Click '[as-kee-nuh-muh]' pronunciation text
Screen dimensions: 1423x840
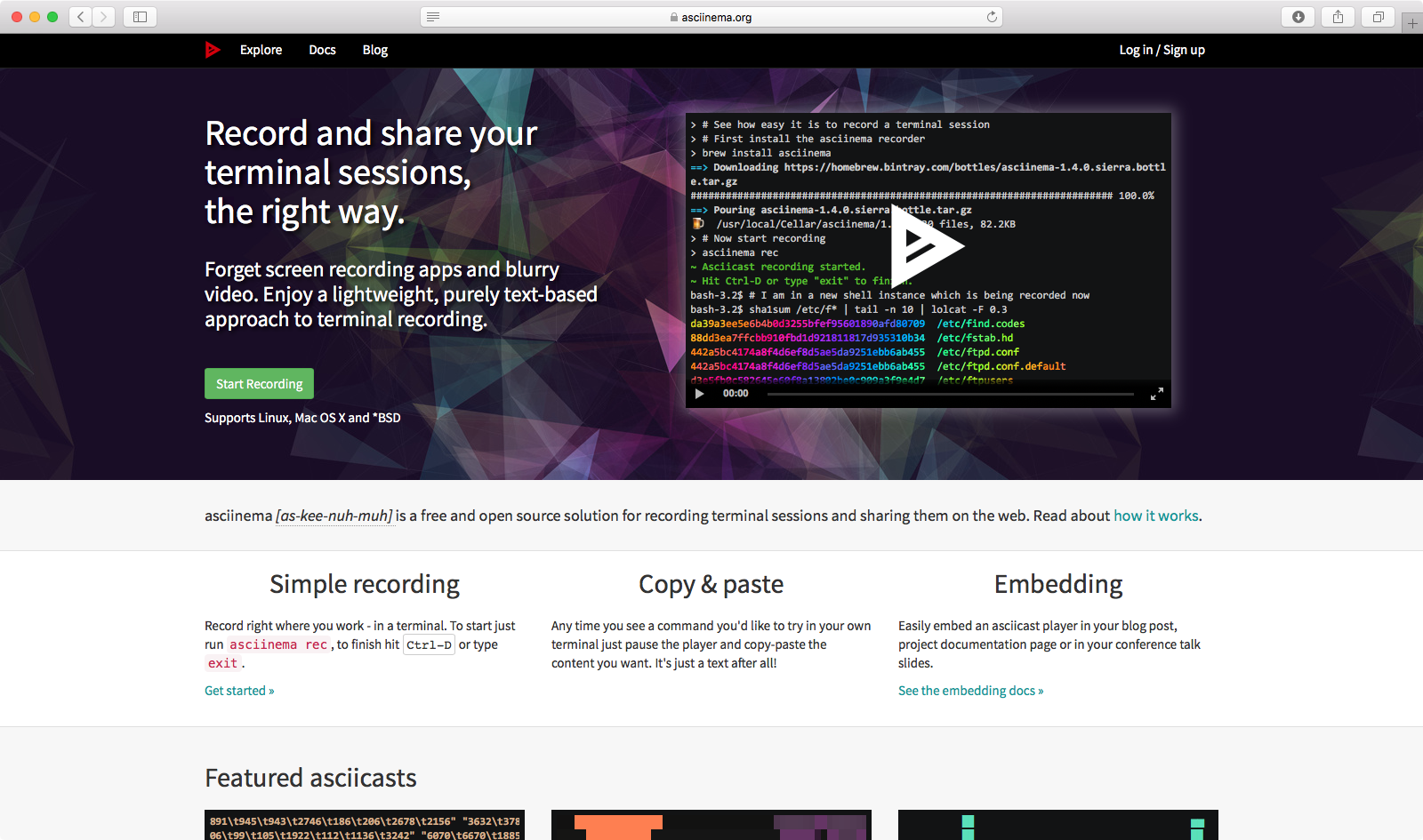click(334, 516)
